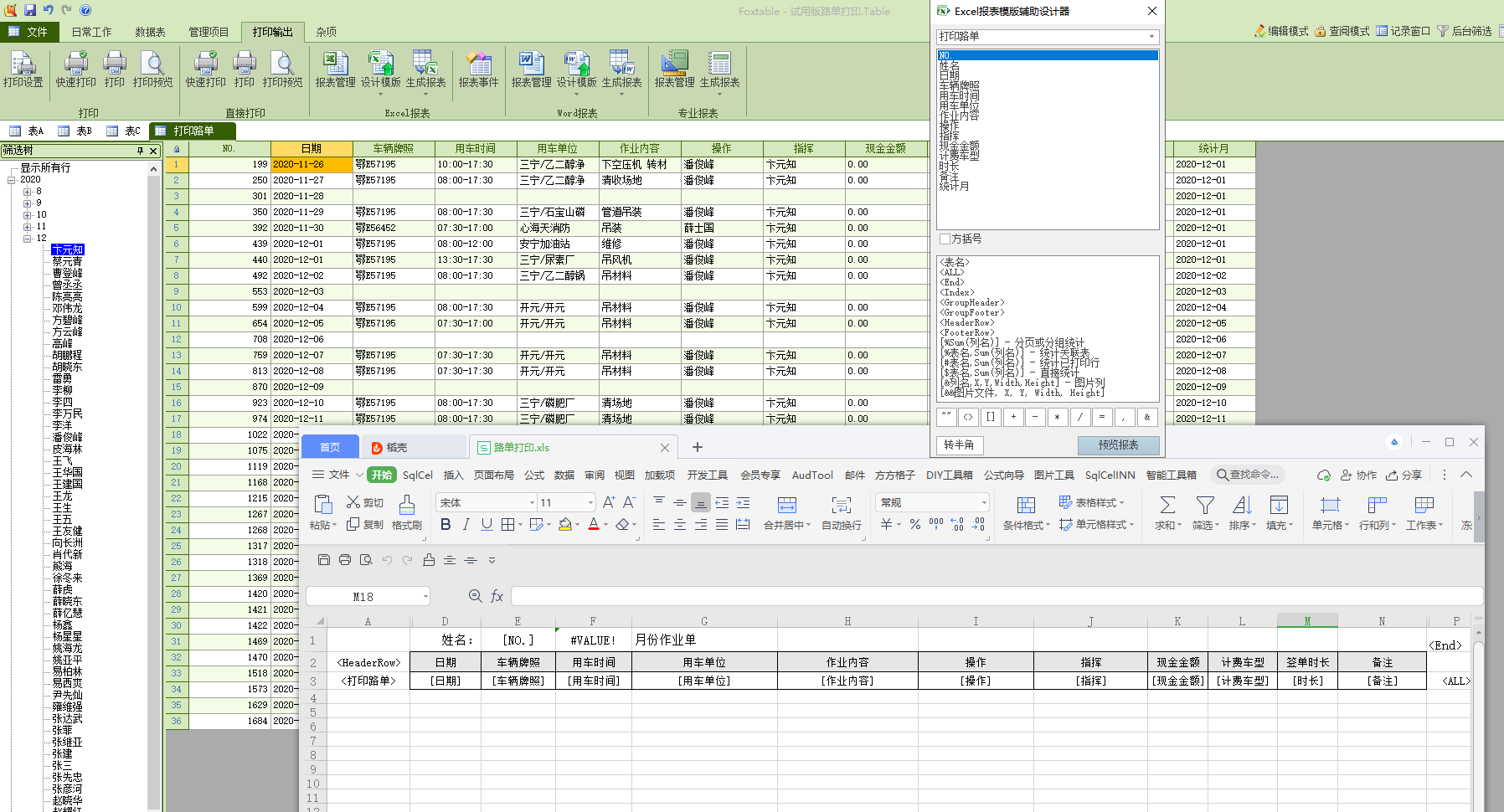Click 合并居中 merge center icon

pyautogui.click(x=787, y=512)
